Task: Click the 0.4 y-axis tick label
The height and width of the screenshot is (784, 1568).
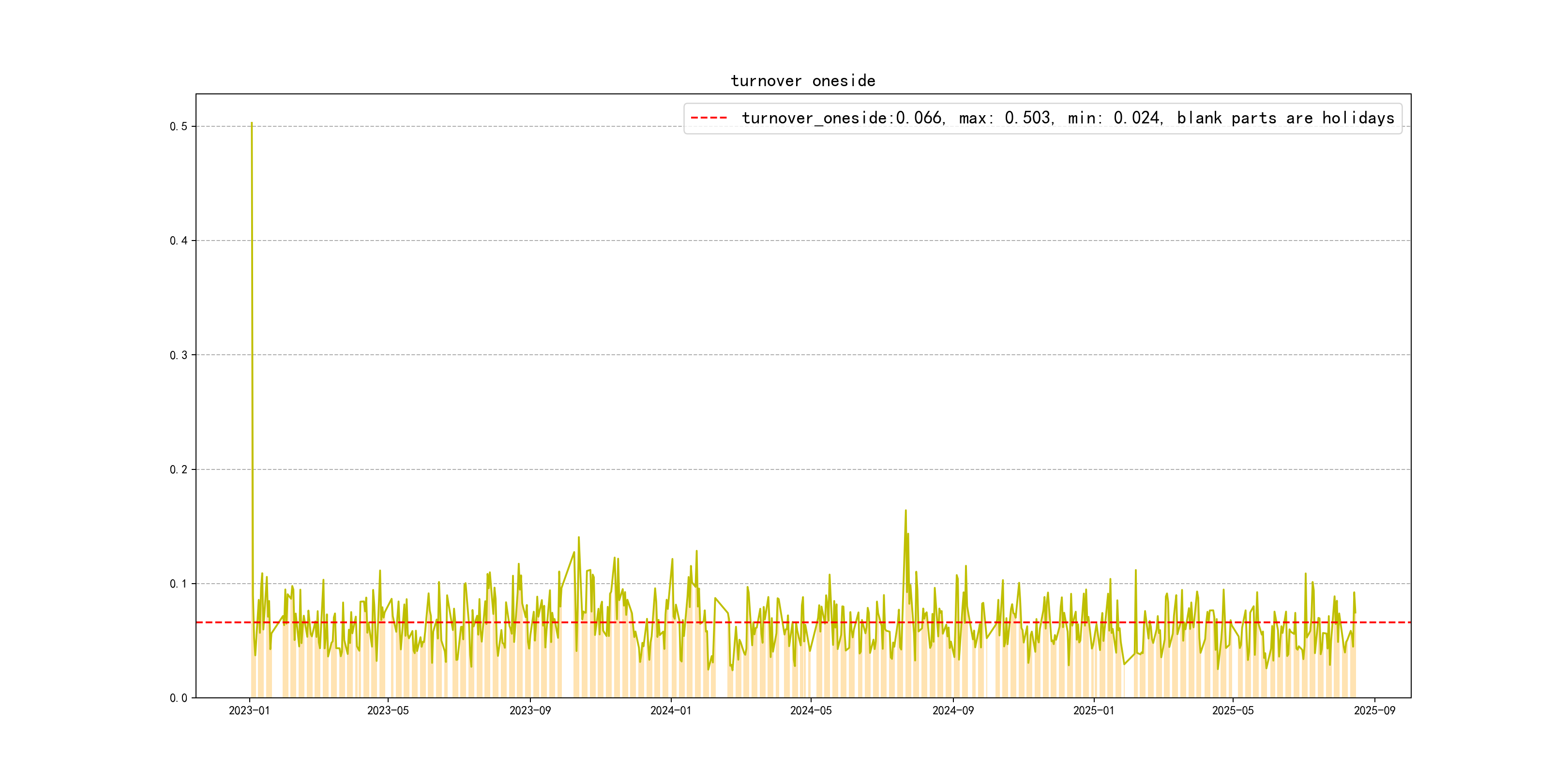Action: [x=179, y=241]
